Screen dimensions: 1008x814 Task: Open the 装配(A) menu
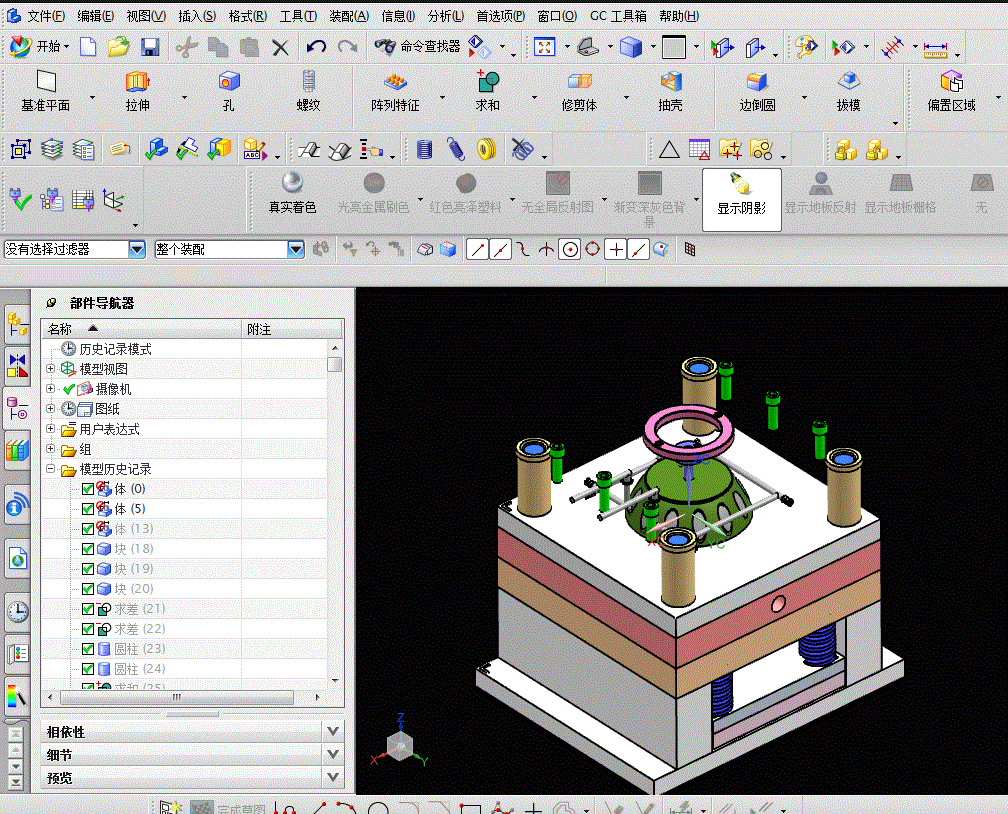(349, 16)
